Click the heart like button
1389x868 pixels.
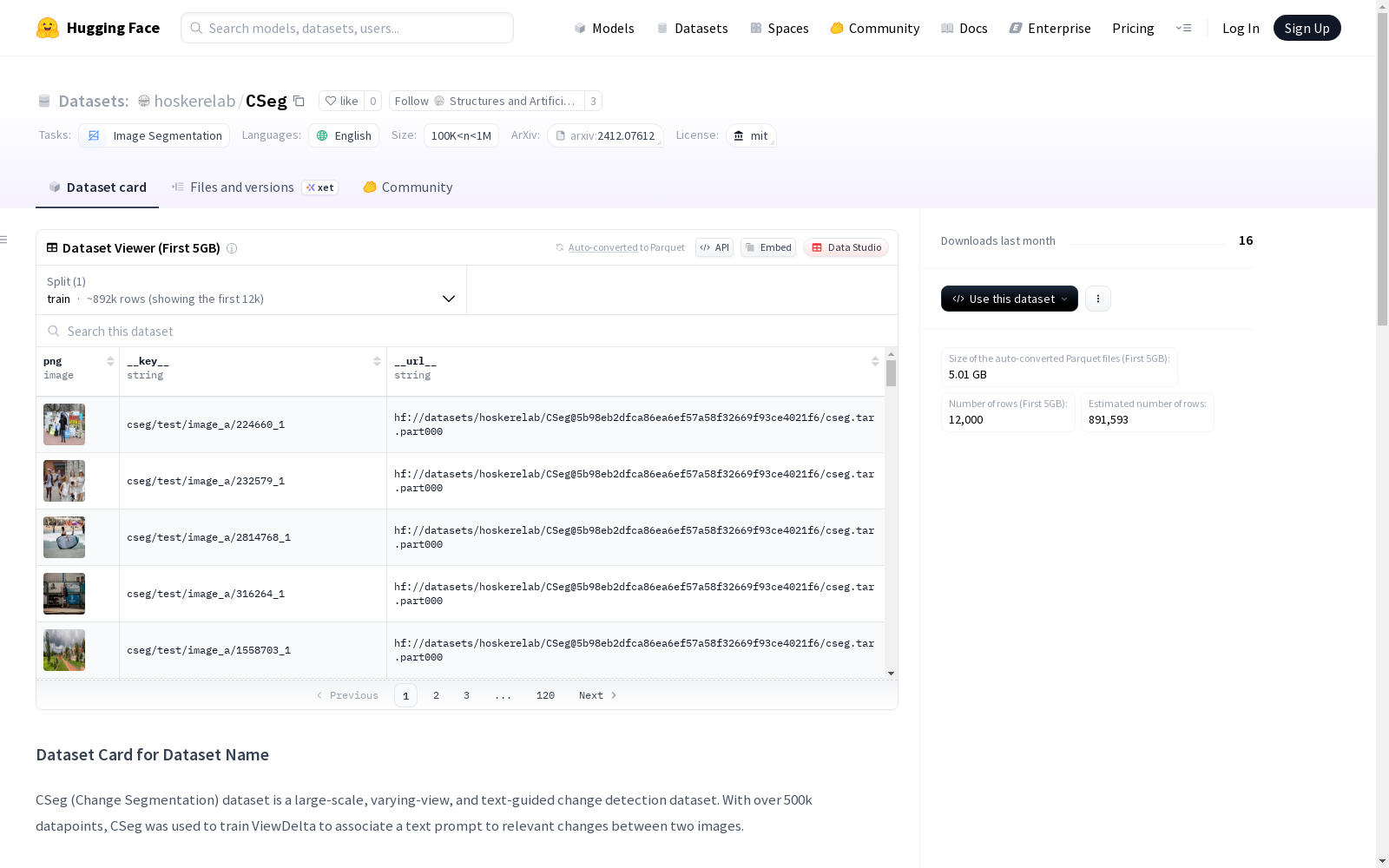tap(341, 101)
